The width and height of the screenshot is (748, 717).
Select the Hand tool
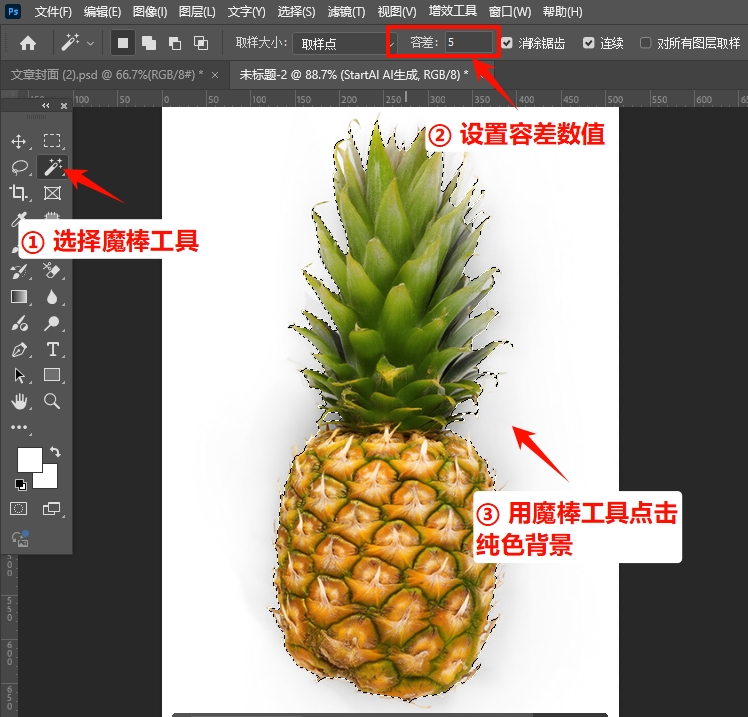coord(19,402)
